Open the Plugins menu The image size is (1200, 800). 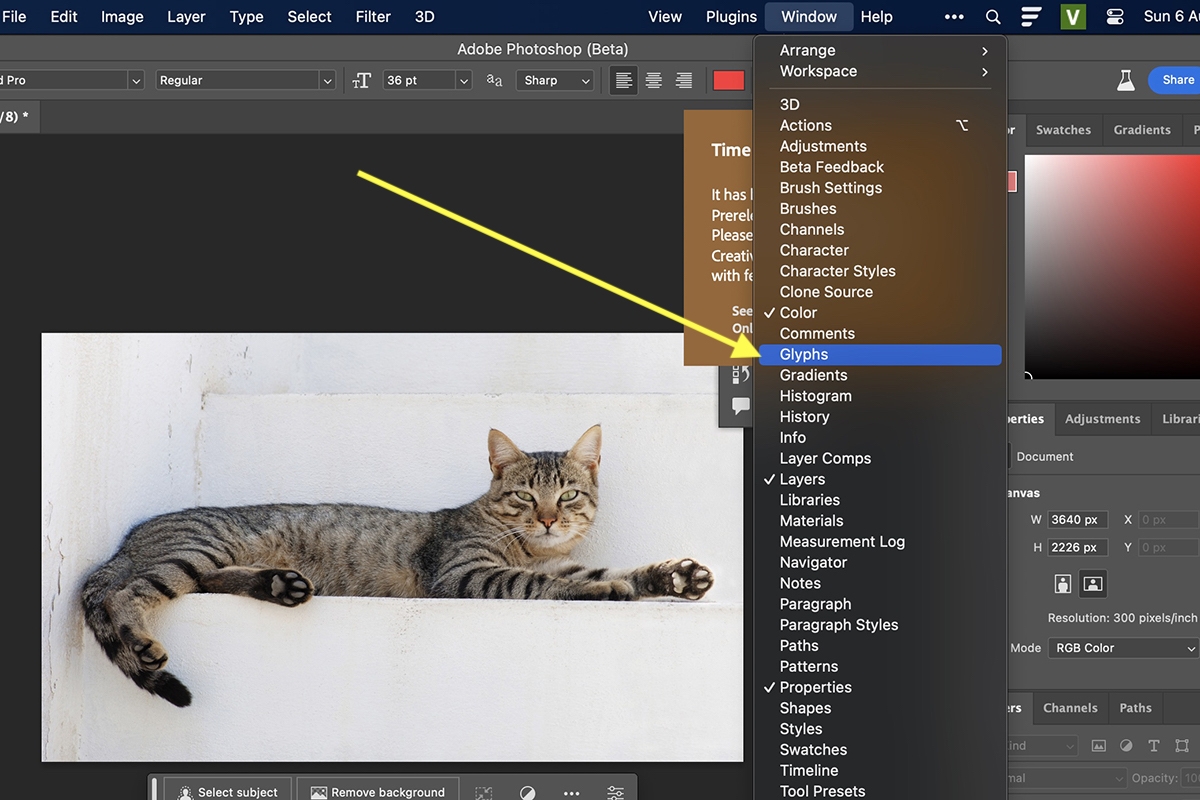coord(731,17)
